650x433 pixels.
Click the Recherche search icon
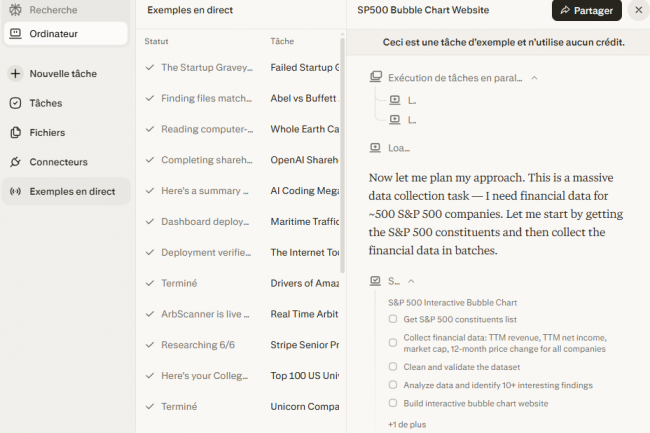pos(15,9)
